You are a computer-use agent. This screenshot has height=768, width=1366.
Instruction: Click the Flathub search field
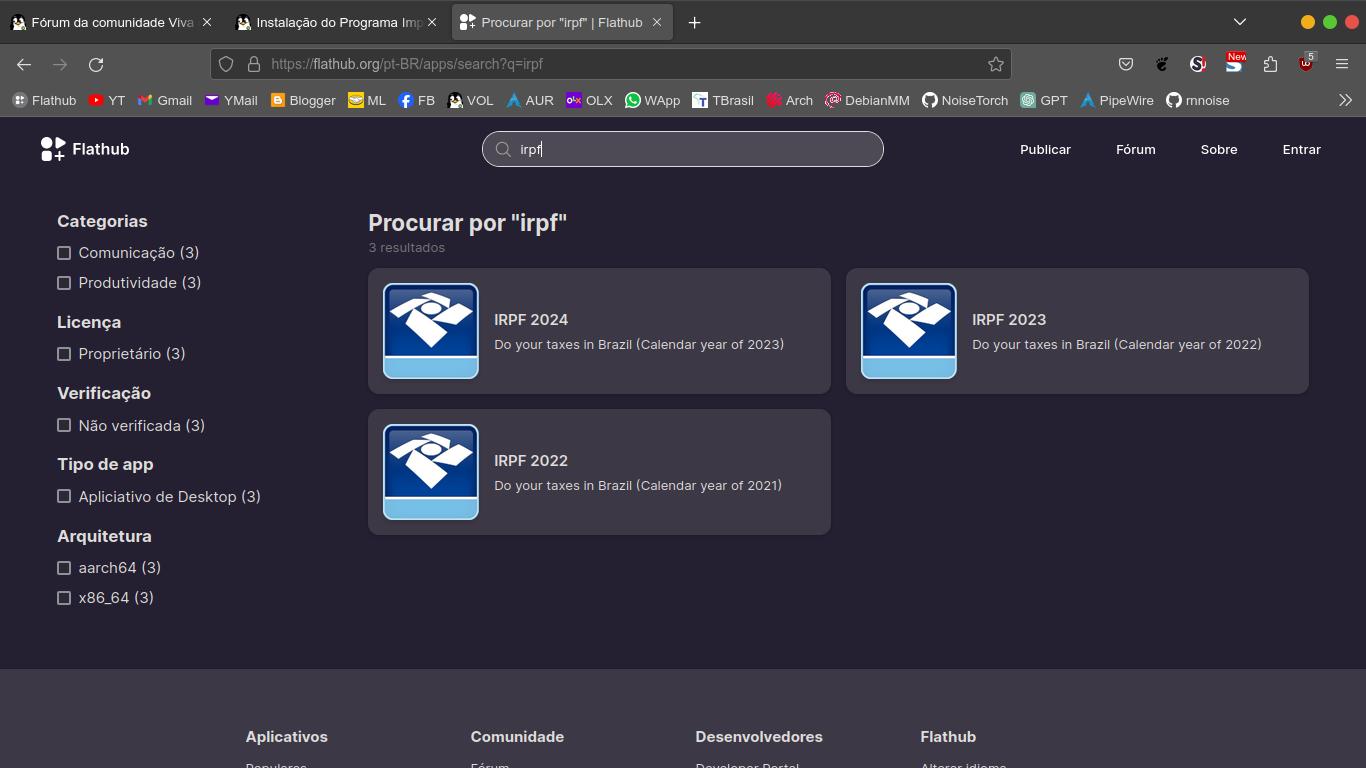coord(683,149)
